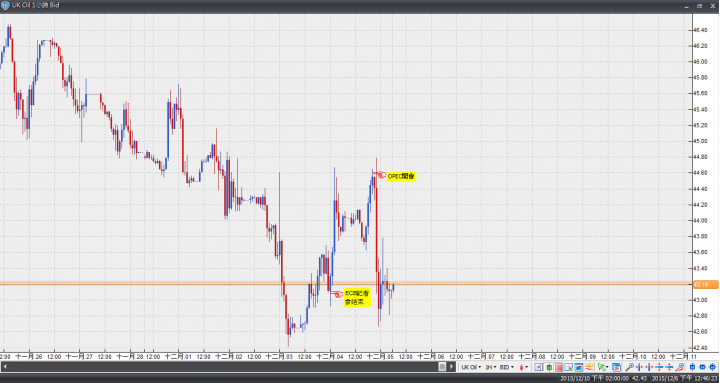The image size is (720, 383).
Task: Click the 44.00 price axis label
Action: [x=700, y=220]
